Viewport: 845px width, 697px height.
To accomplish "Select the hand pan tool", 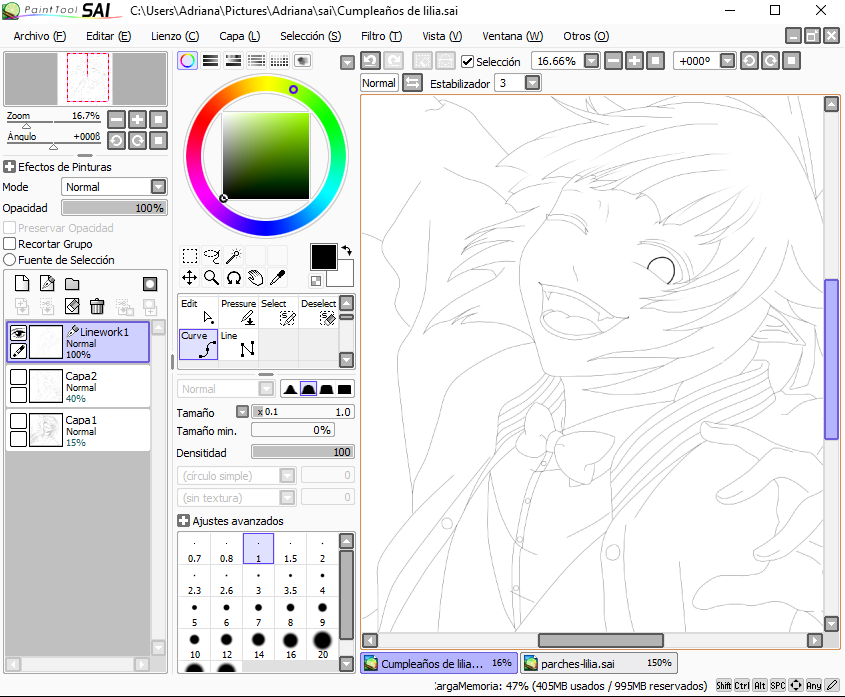I will click(255, 278).
